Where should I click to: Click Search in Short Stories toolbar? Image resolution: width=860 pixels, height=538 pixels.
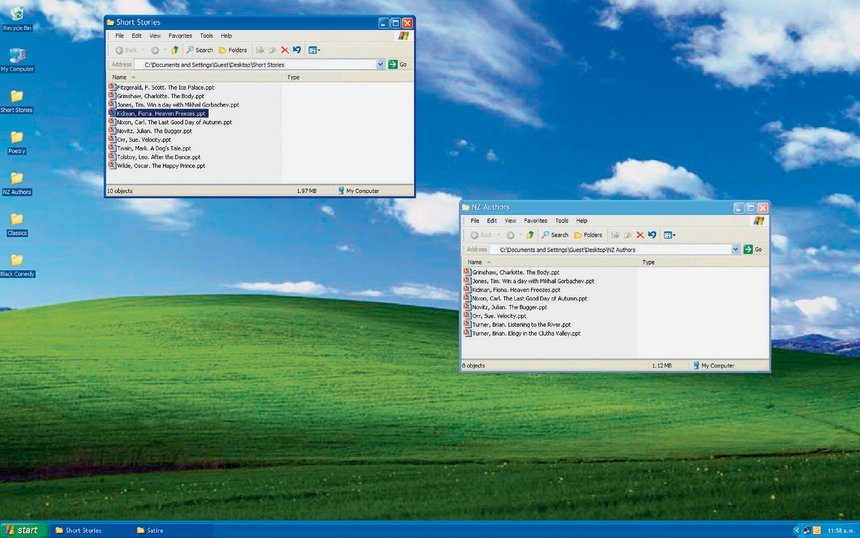click(x=199, y=50)
